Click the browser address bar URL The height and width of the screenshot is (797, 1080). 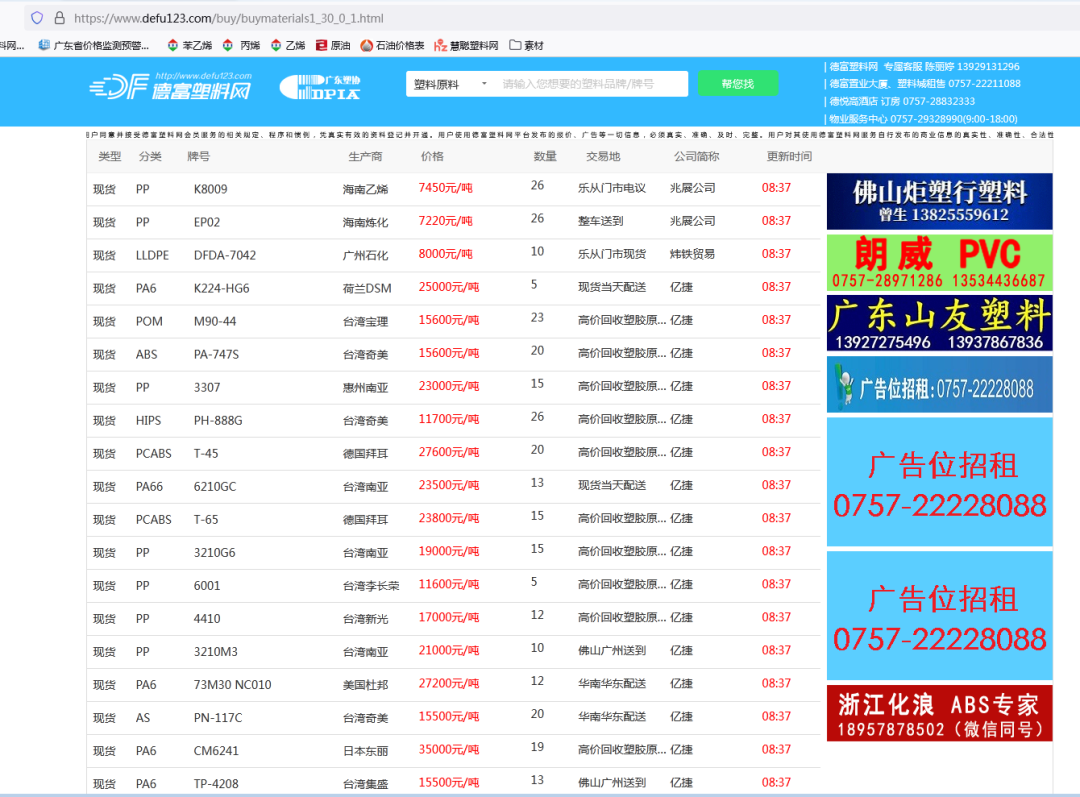tap(229, 19)
